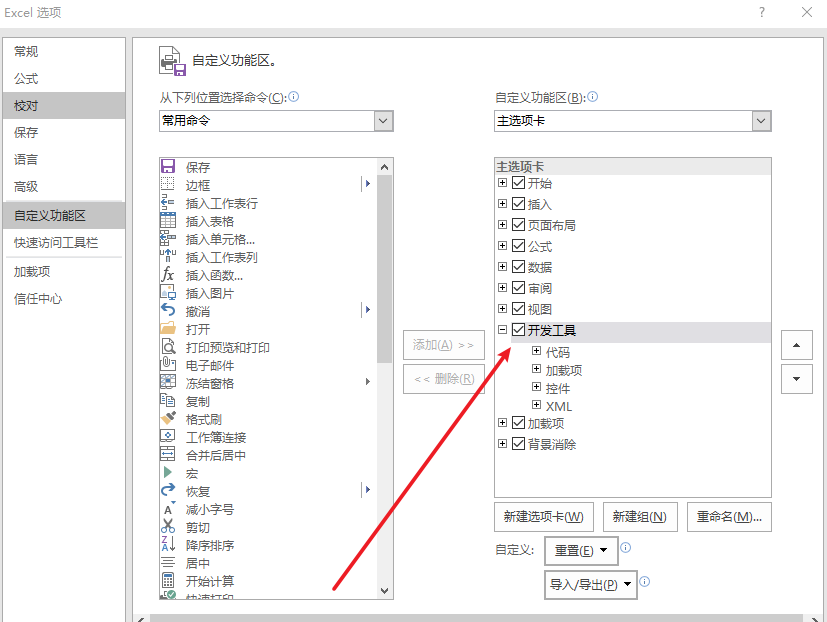Open the 常用命令 dropdown list
The width and height of the screenshot is (827, 622).
click(x=383, y=121)
